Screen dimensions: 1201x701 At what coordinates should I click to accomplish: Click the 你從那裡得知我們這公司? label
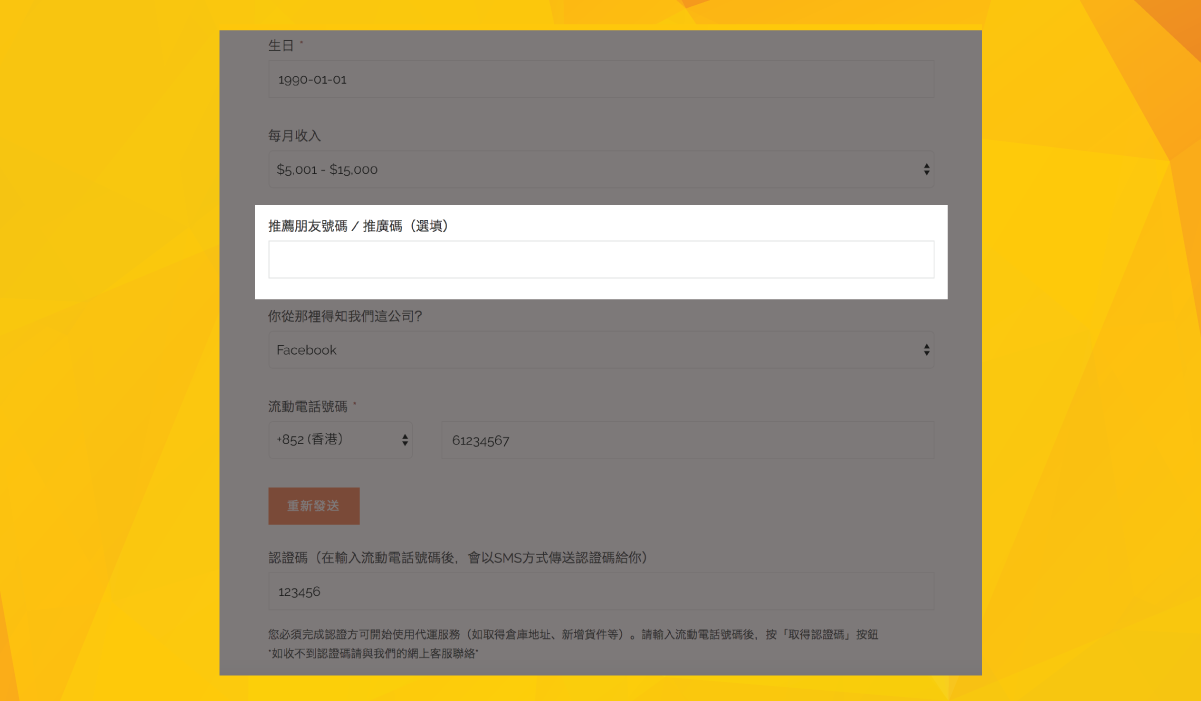click(346, 316)
